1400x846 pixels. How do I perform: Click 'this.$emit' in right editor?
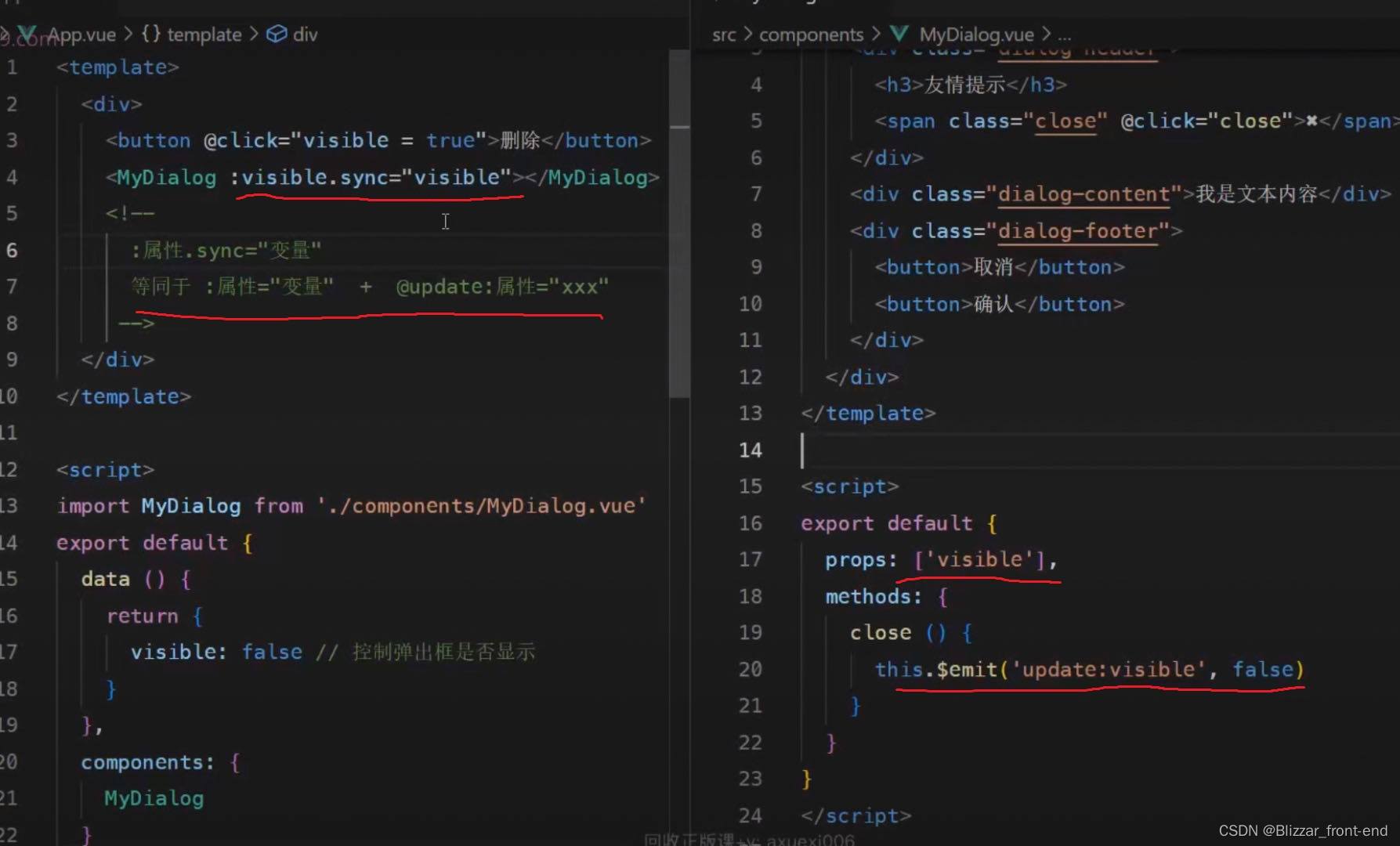pos(936,670)
